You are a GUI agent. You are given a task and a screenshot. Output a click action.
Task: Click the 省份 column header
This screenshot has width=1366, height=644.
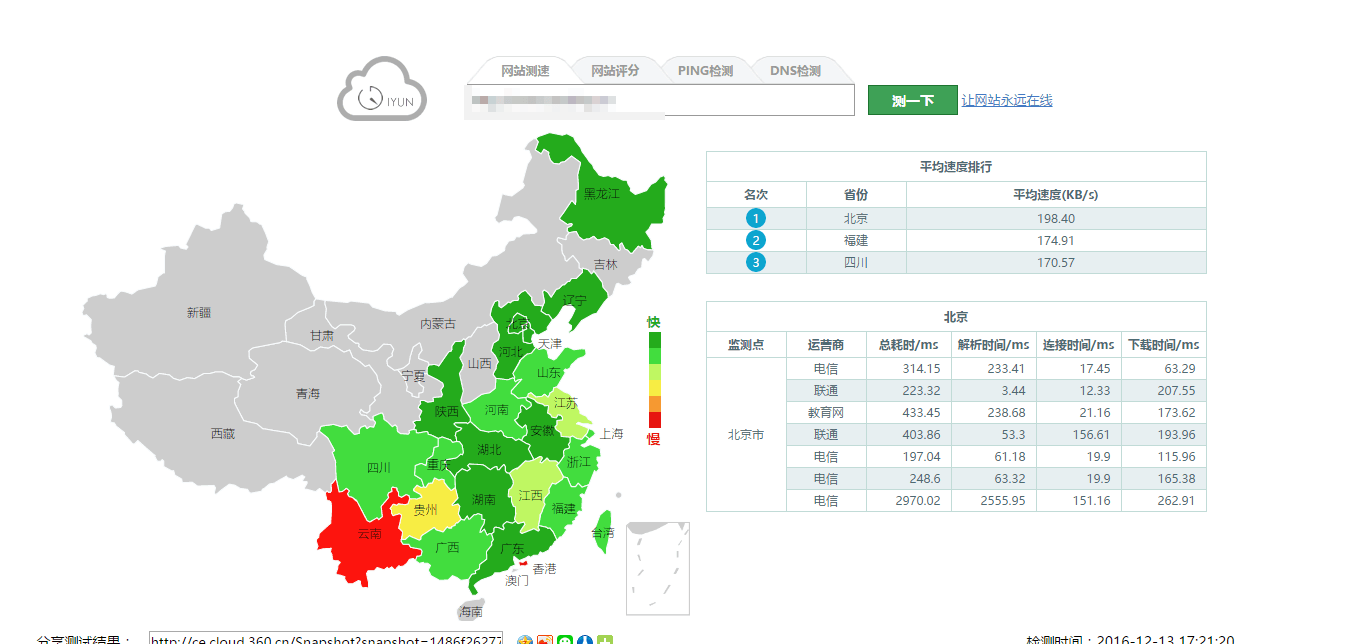pyautogui.click(x=856, y=195)
